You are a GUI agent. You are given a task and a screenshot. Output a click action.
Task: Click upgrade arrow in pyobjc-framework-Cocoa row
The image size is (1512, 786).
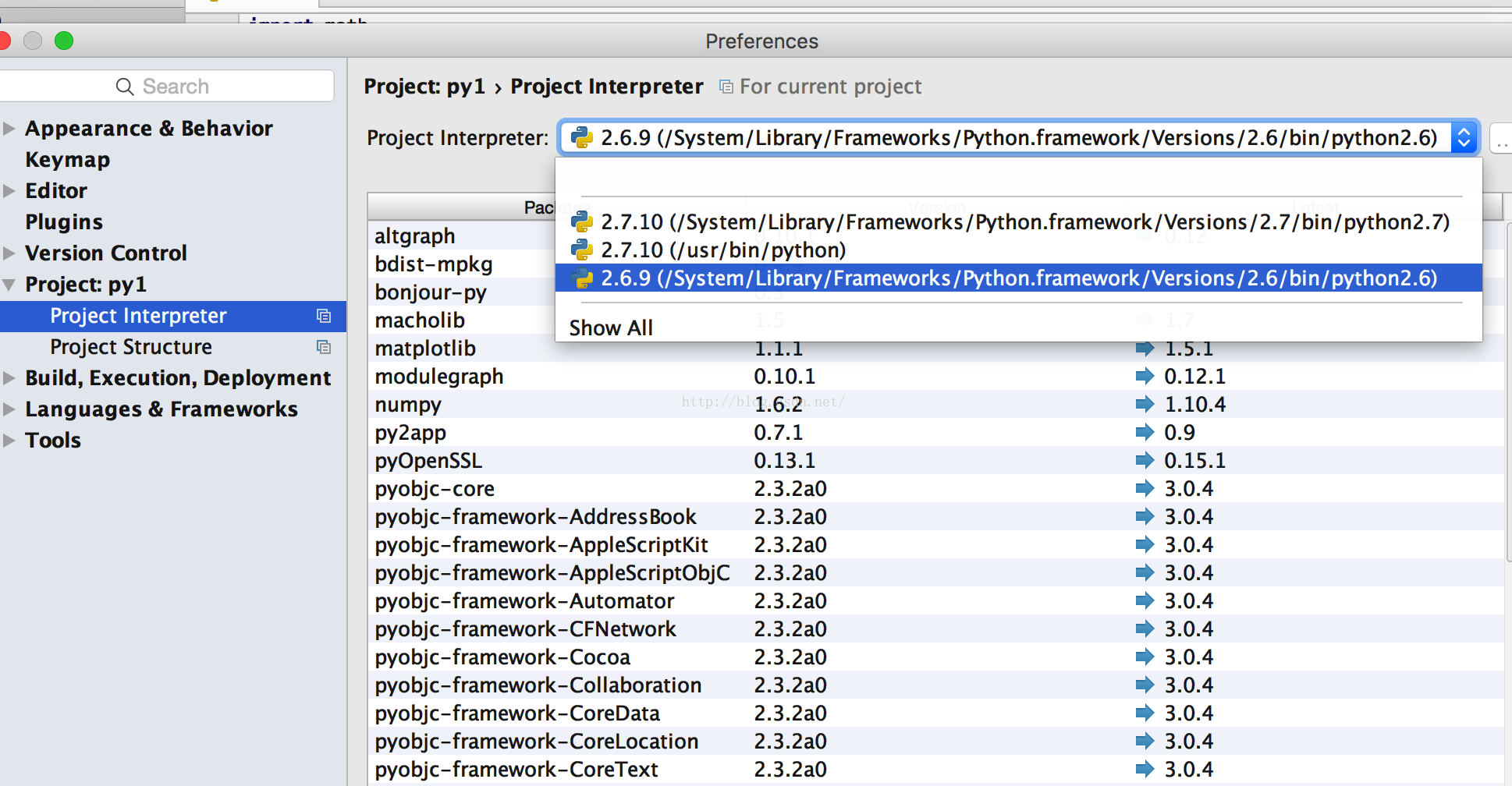click(1145, 657)
